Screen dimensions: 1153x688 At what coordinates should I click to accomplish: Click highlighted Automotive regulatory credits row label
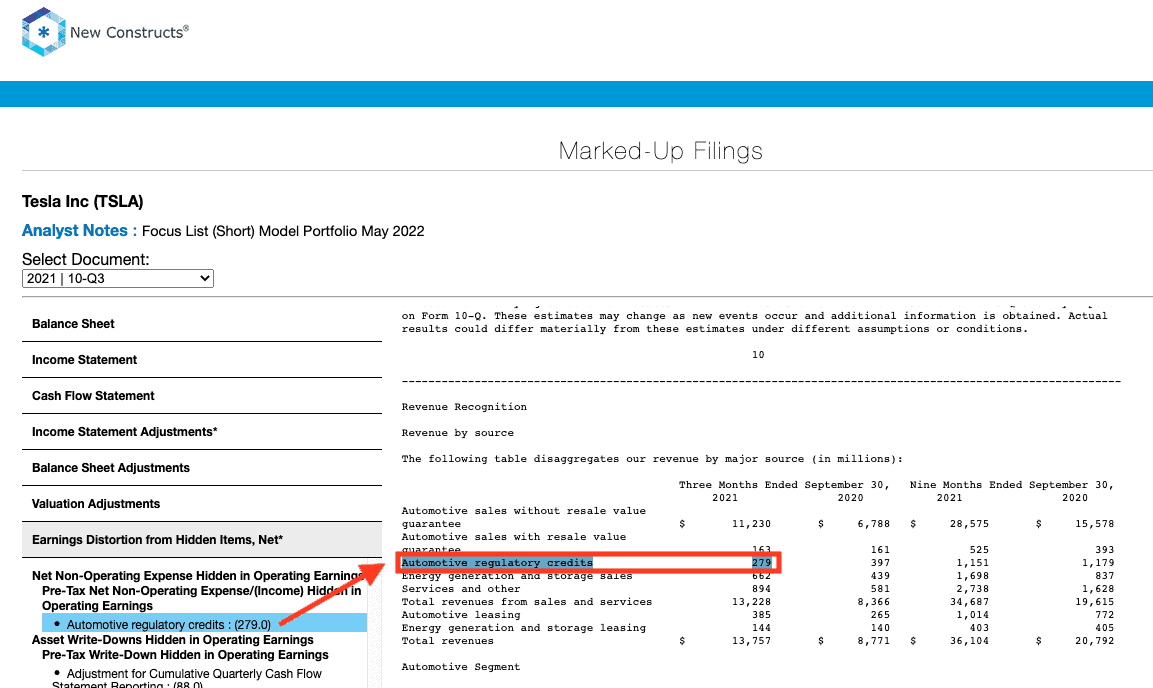pos(497,563)
